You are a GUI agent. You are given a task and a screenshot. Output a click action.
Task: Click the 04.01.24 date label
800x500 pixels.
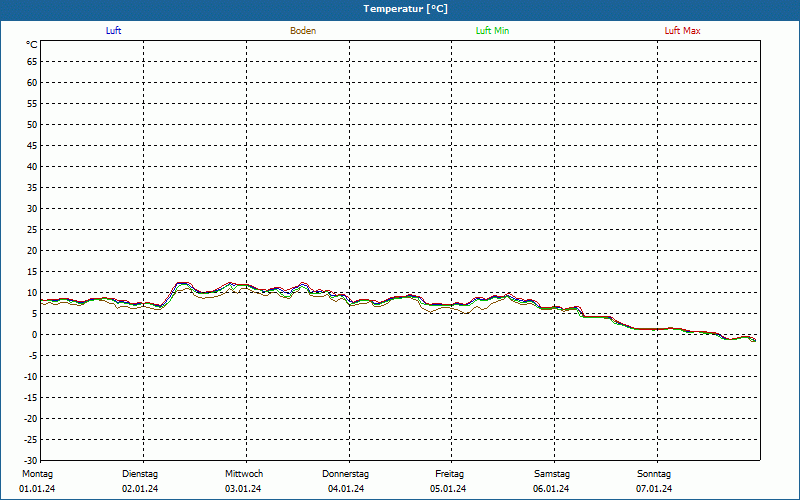click(346, 489)
